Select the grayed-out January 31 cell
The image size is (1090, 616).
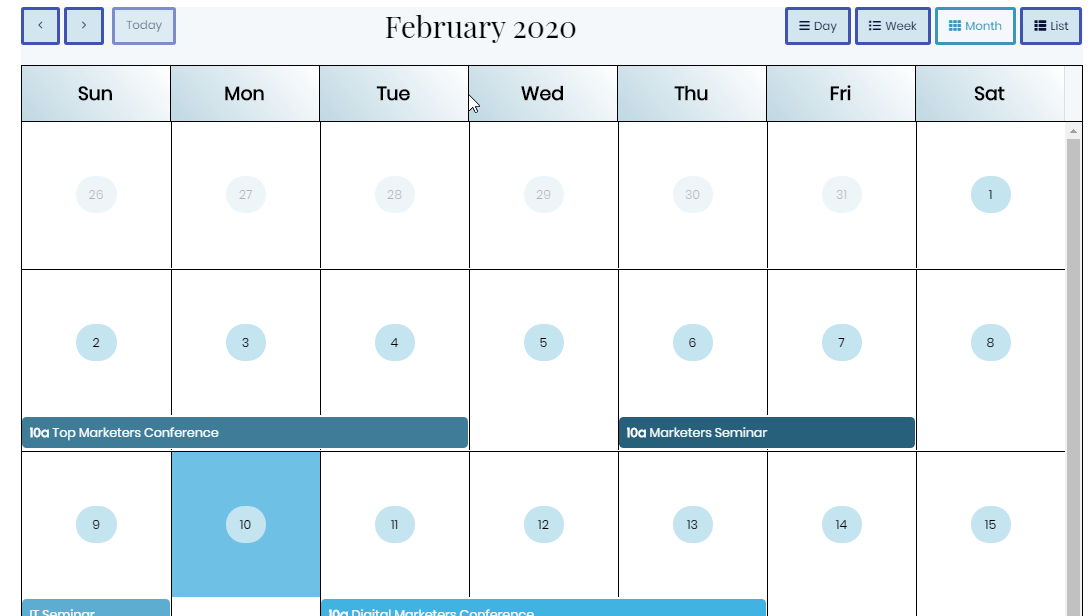coord(841,194)
